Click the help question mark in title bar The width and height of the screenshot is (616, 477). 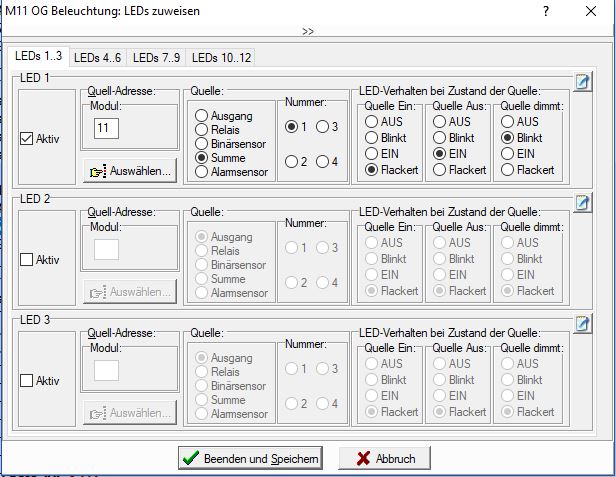pos(545,11)
